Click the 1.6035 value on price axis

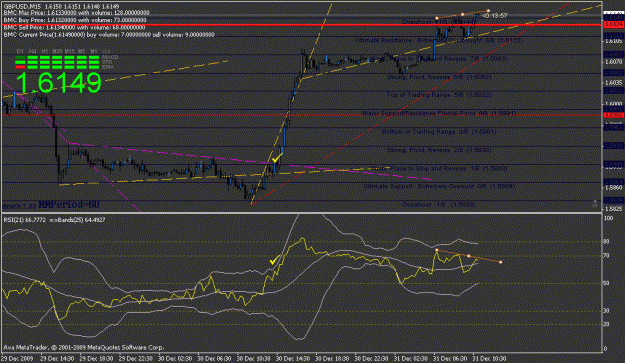click(x=613, y=83)
